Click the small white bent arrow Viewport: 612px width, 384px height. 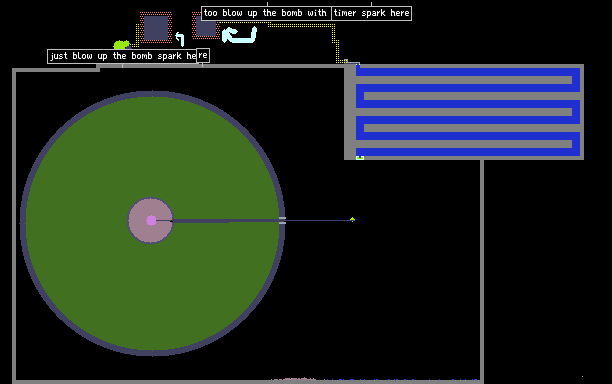point(180,39)
